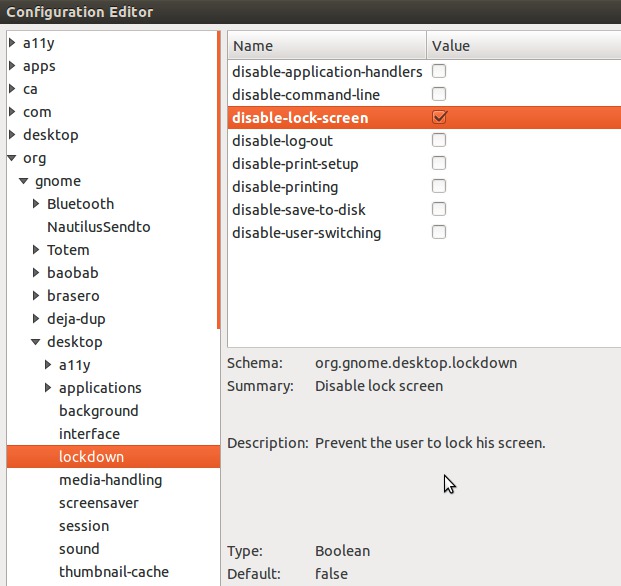Expand the a11y node under desktop

coord(48,365)
